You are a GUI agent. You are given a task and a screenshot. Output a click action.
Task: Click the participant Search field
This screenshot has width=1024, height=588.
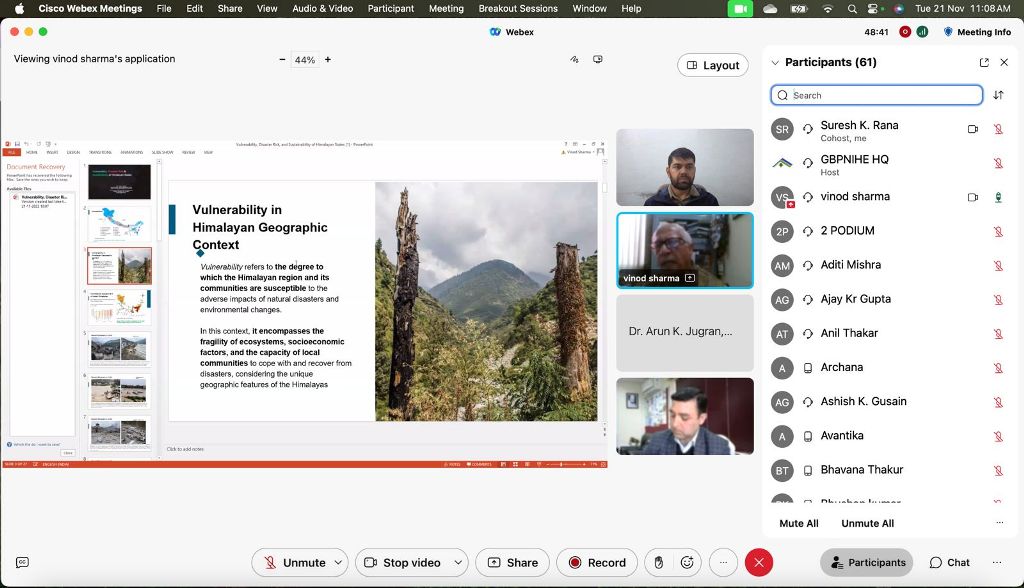pos(877,95)
